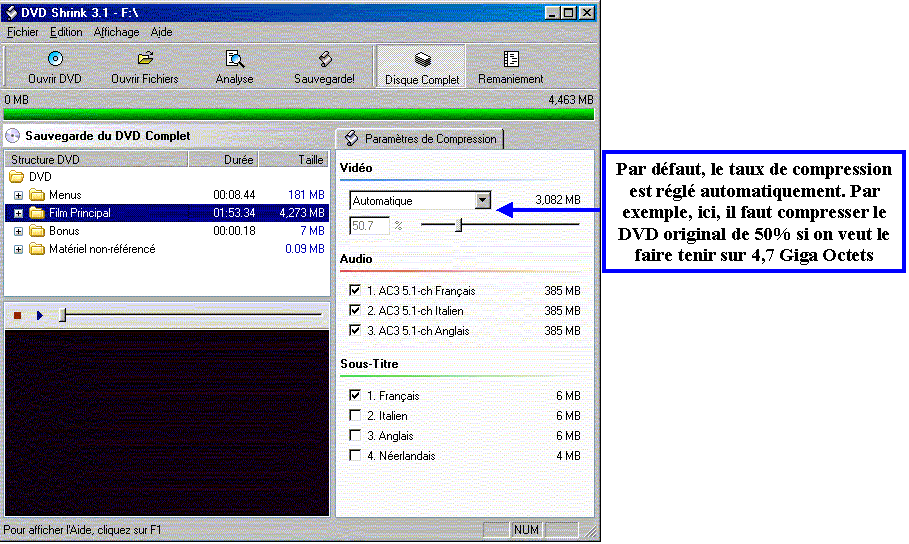The width and height of the screenshot is (909, 544).
Task: Click the Matériel non-référencé folder icon
Action: (37, 249)
